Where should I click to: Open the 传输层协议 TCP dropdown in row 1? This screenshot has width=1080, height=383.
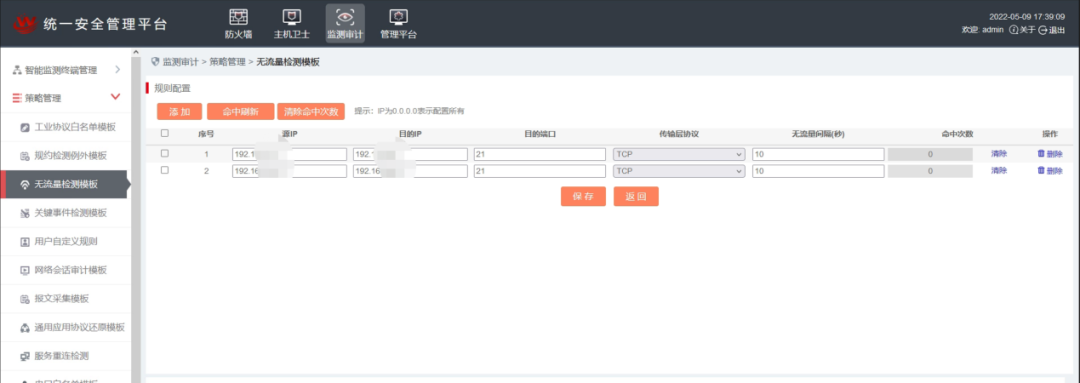[679, 154]
